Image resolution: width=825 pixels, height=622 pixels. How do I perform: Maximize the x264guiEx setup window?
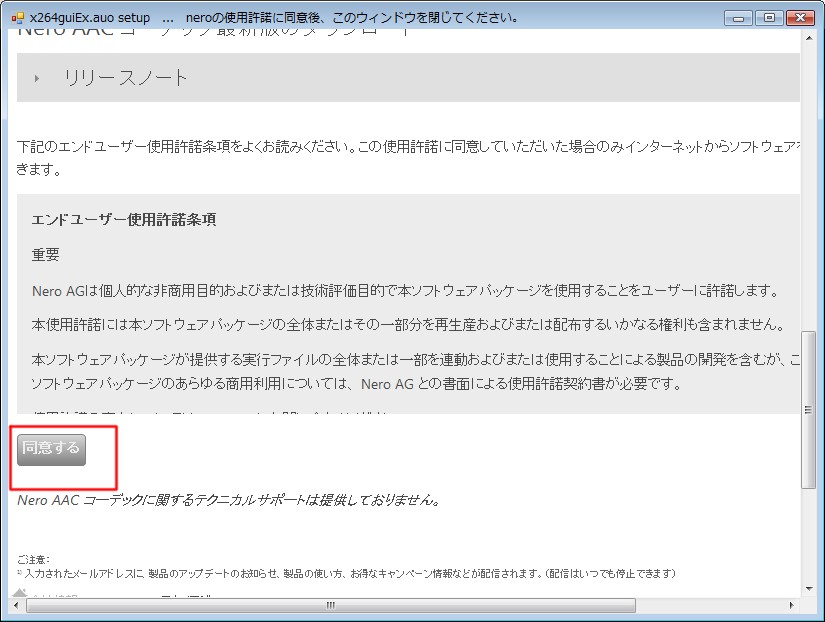coord(768,17)
